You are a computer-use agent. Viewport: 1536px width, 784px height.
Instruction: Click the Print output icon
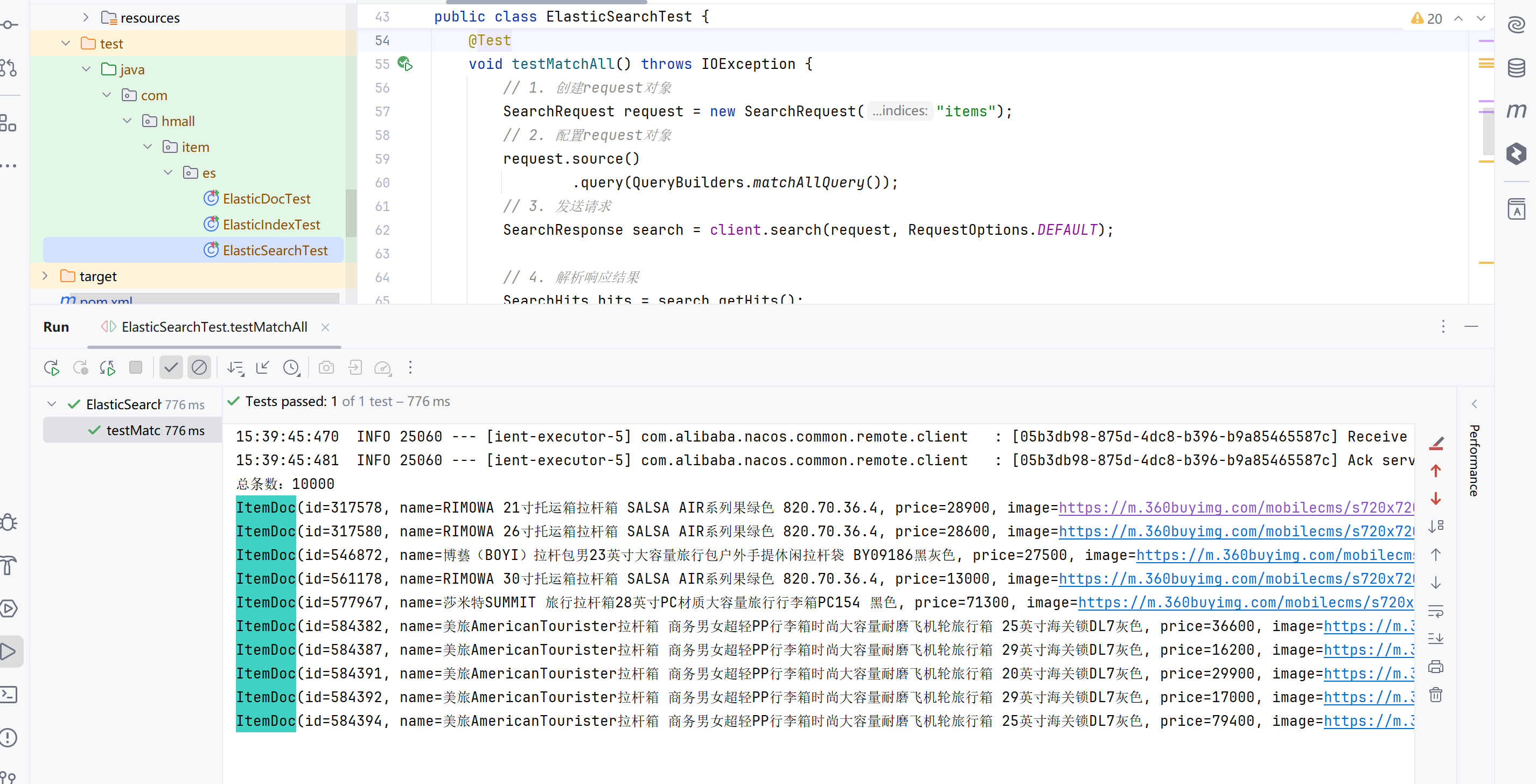coord(1436,667)
